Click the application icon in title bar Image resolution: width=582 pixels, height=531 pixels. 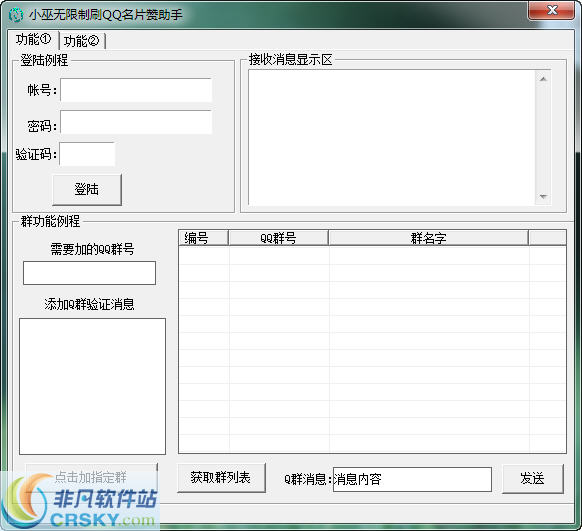pos(16,15)
